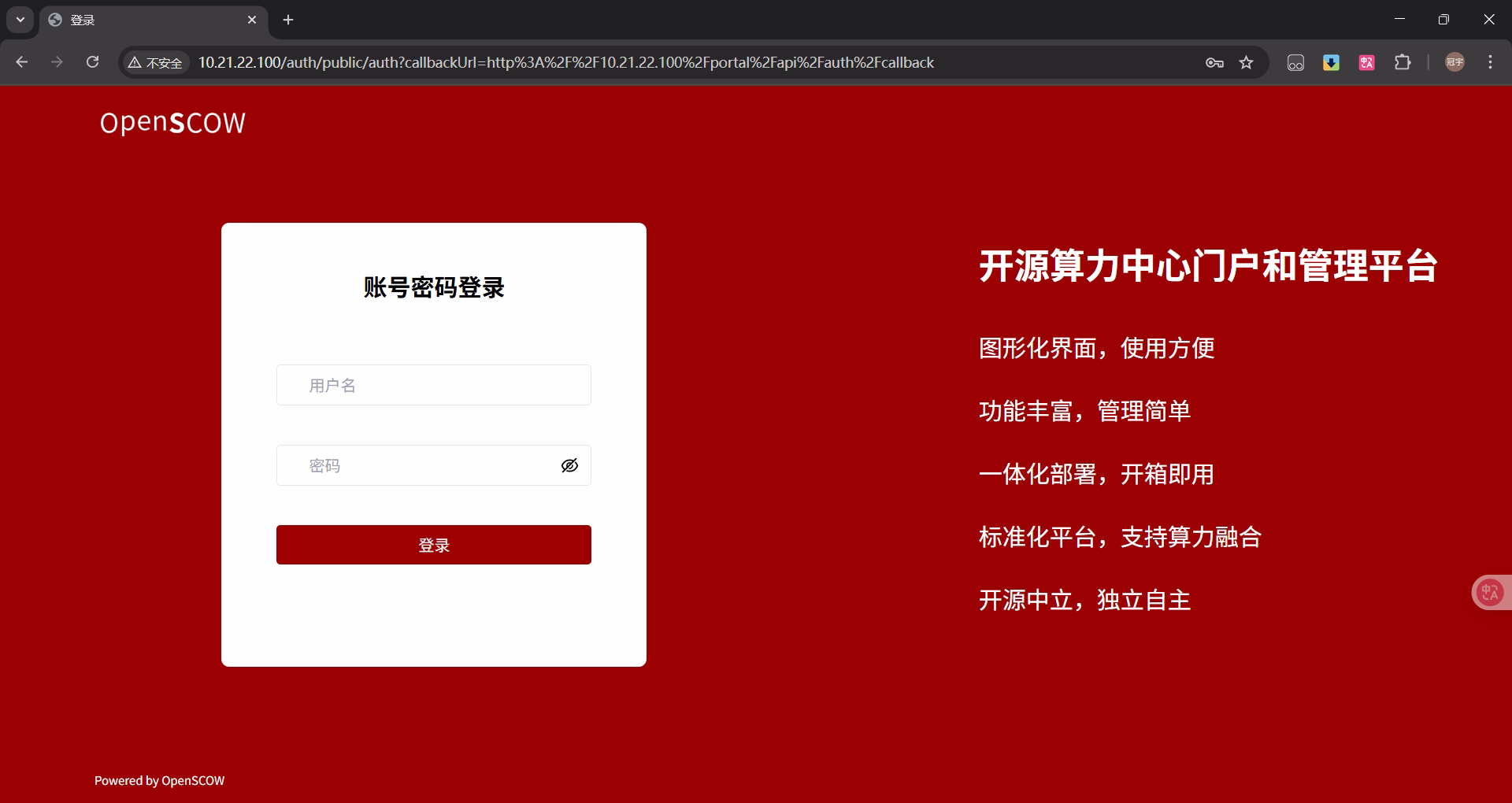The height and width of the screenshot is (803, 1512).
Task: Click the OpenSCOW logo
Action: click(172, 122)
